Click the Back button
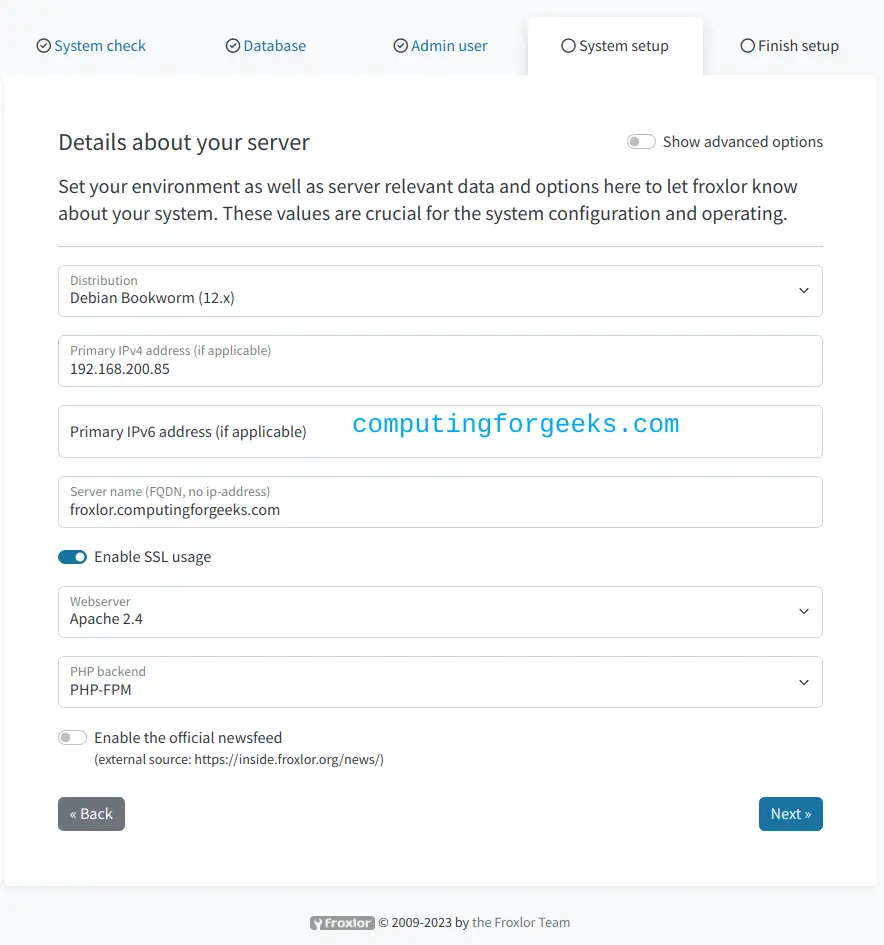This screenshot has height=945, width=884. pos(92,814)
